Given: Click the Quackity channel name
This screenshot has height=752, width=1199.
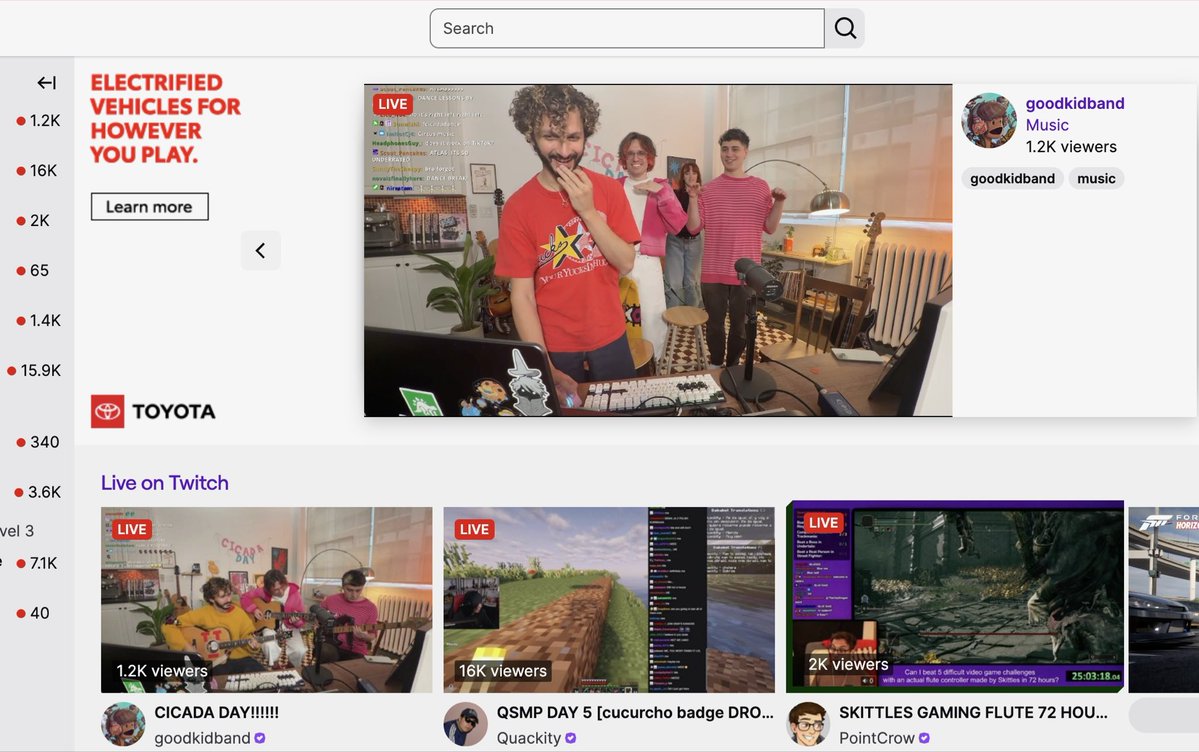Looking at the screenshot, I should point(528,738).
